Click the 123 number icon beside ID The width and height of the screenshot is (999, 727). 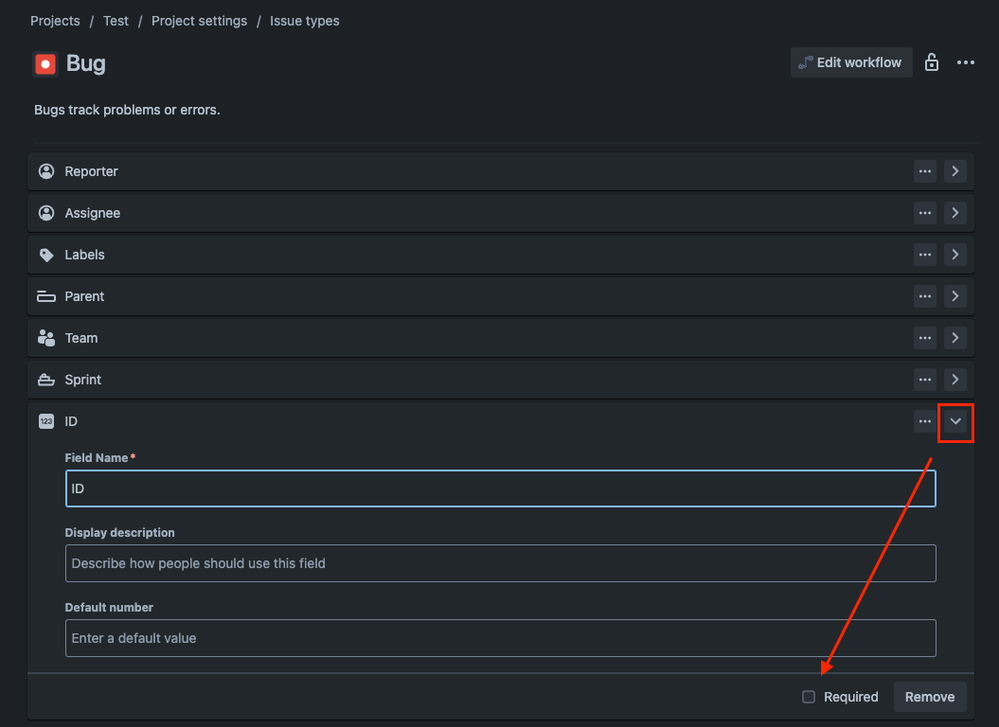click(46, 421)
